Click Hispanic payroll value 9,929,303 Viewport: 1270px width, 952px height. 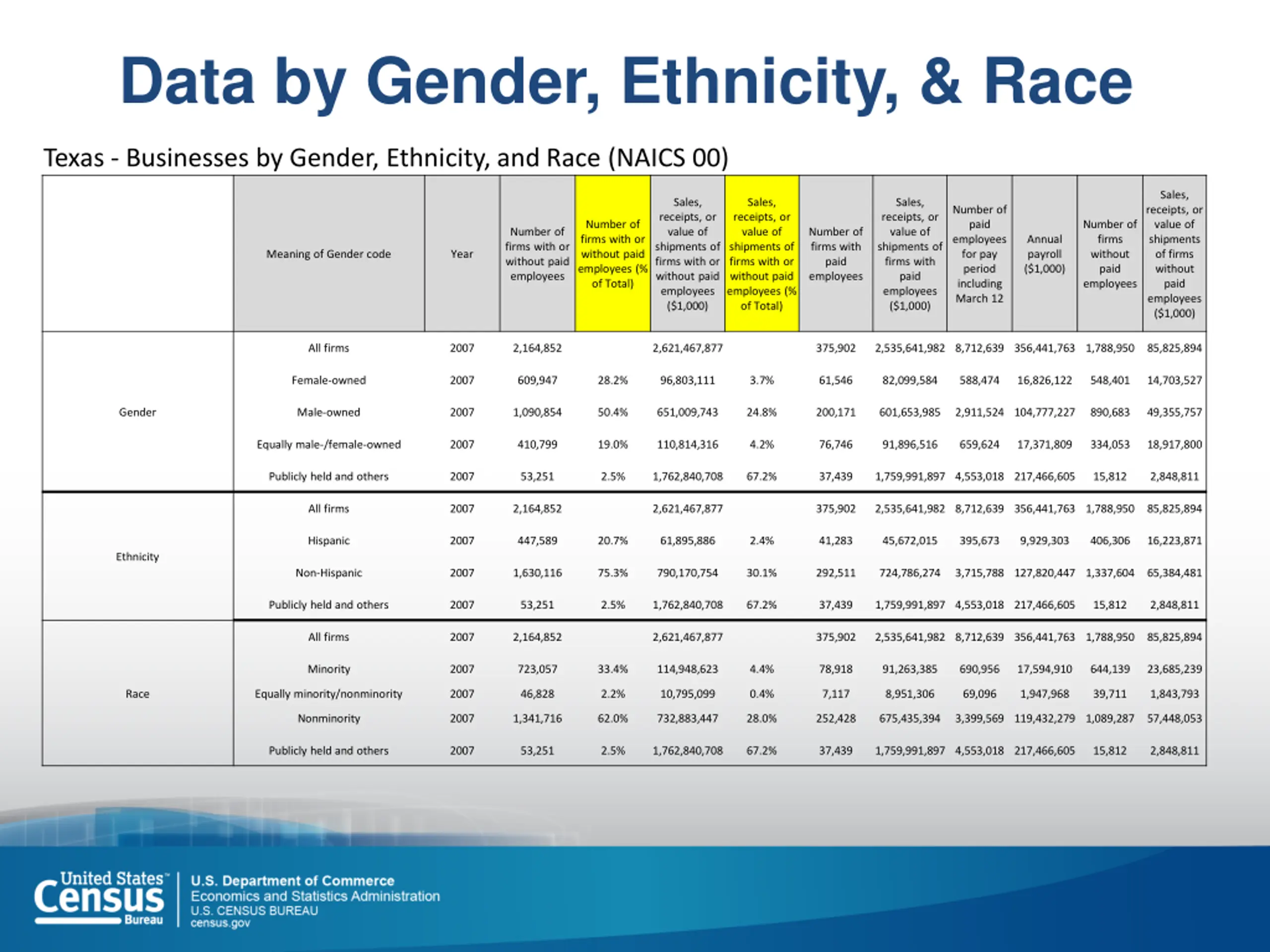click(x=1044, y=540)
